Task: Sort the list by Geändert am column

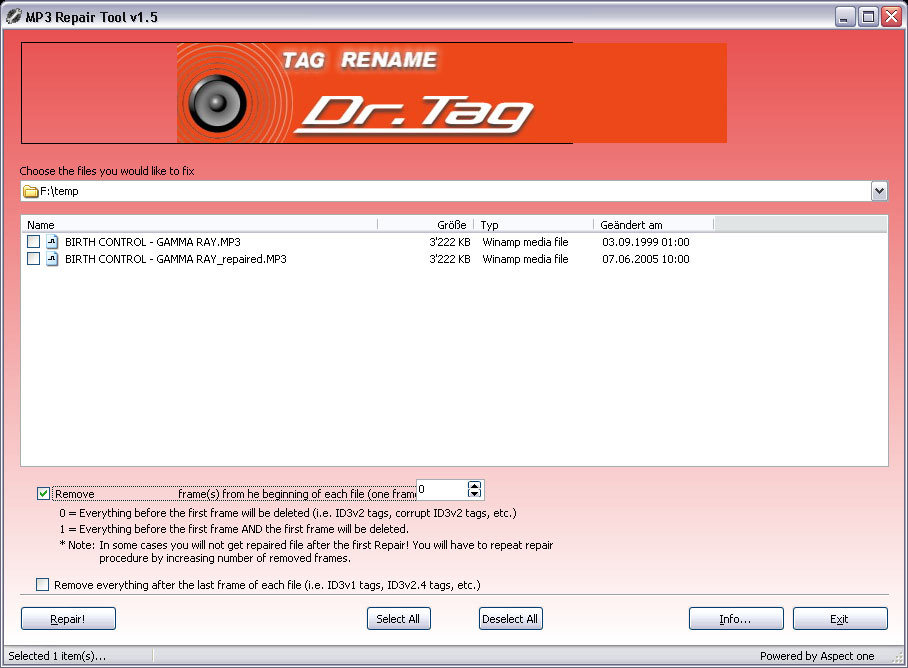Action: (x=654, y=225)
